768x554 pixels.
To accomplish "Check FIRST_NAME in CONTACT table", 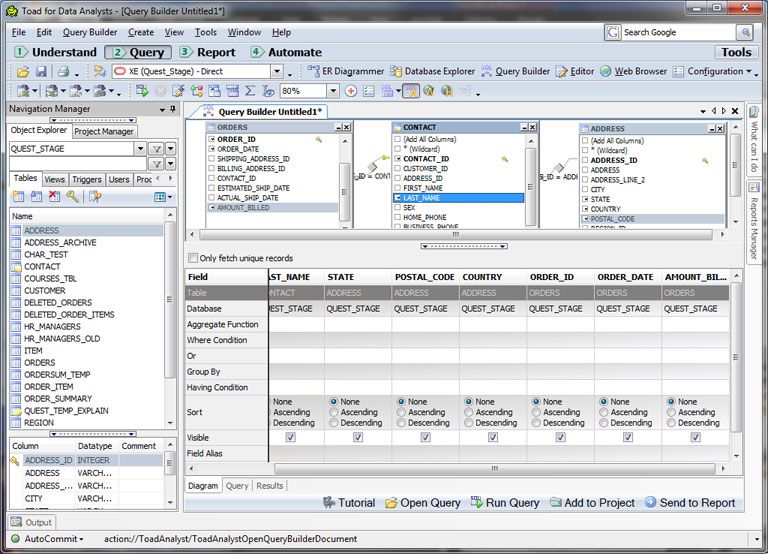I will tap(398, 188).
